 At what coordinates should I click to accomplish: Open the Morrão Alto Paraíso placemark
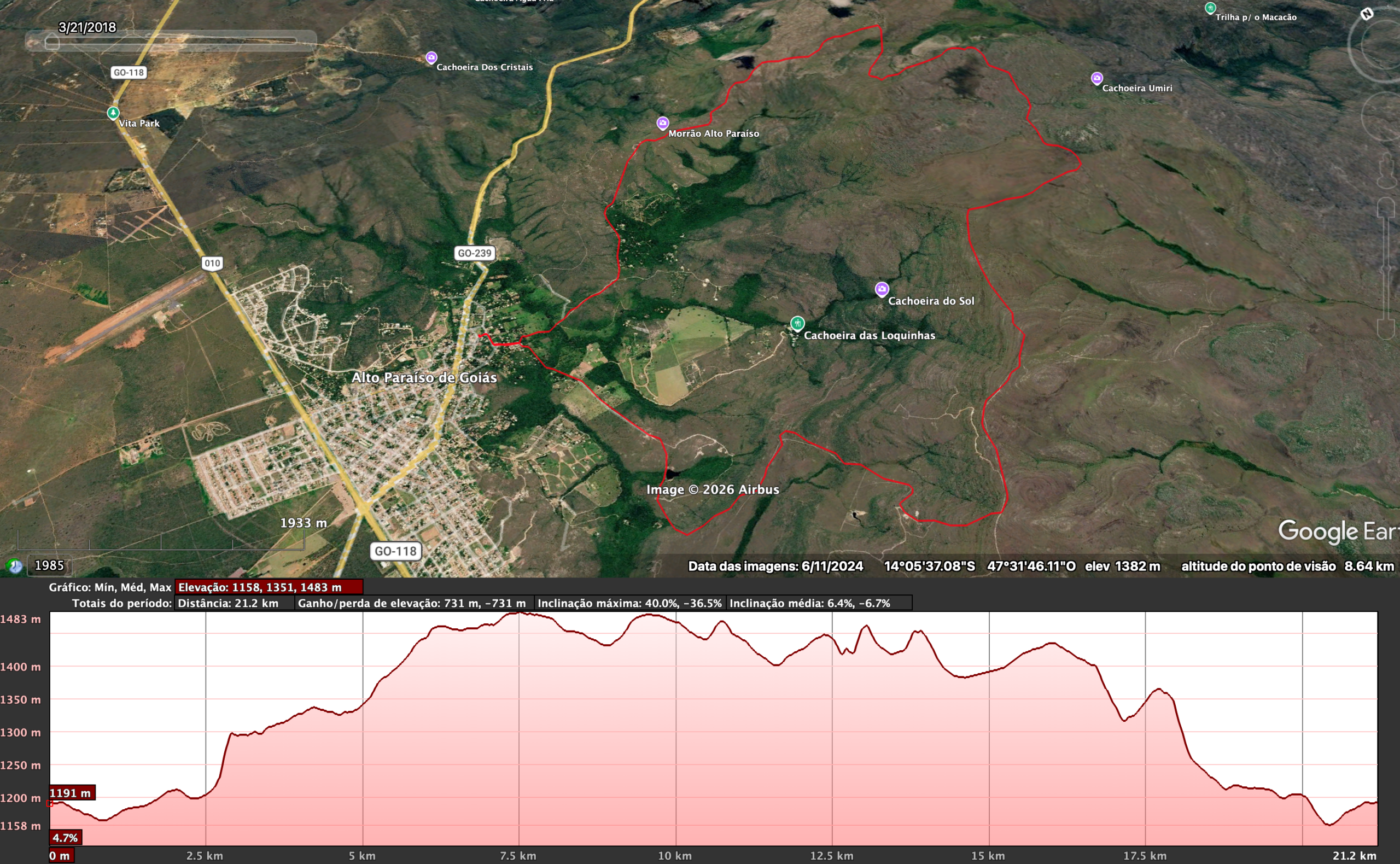pos(662,123)
